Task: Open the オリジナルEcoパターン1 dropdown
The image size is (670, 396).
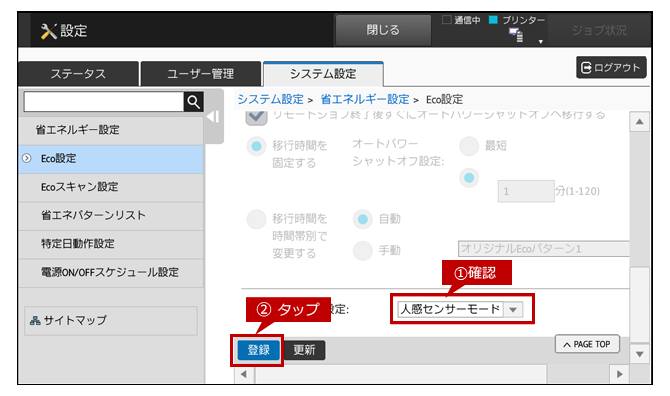Action: click(x=544, y=249)
